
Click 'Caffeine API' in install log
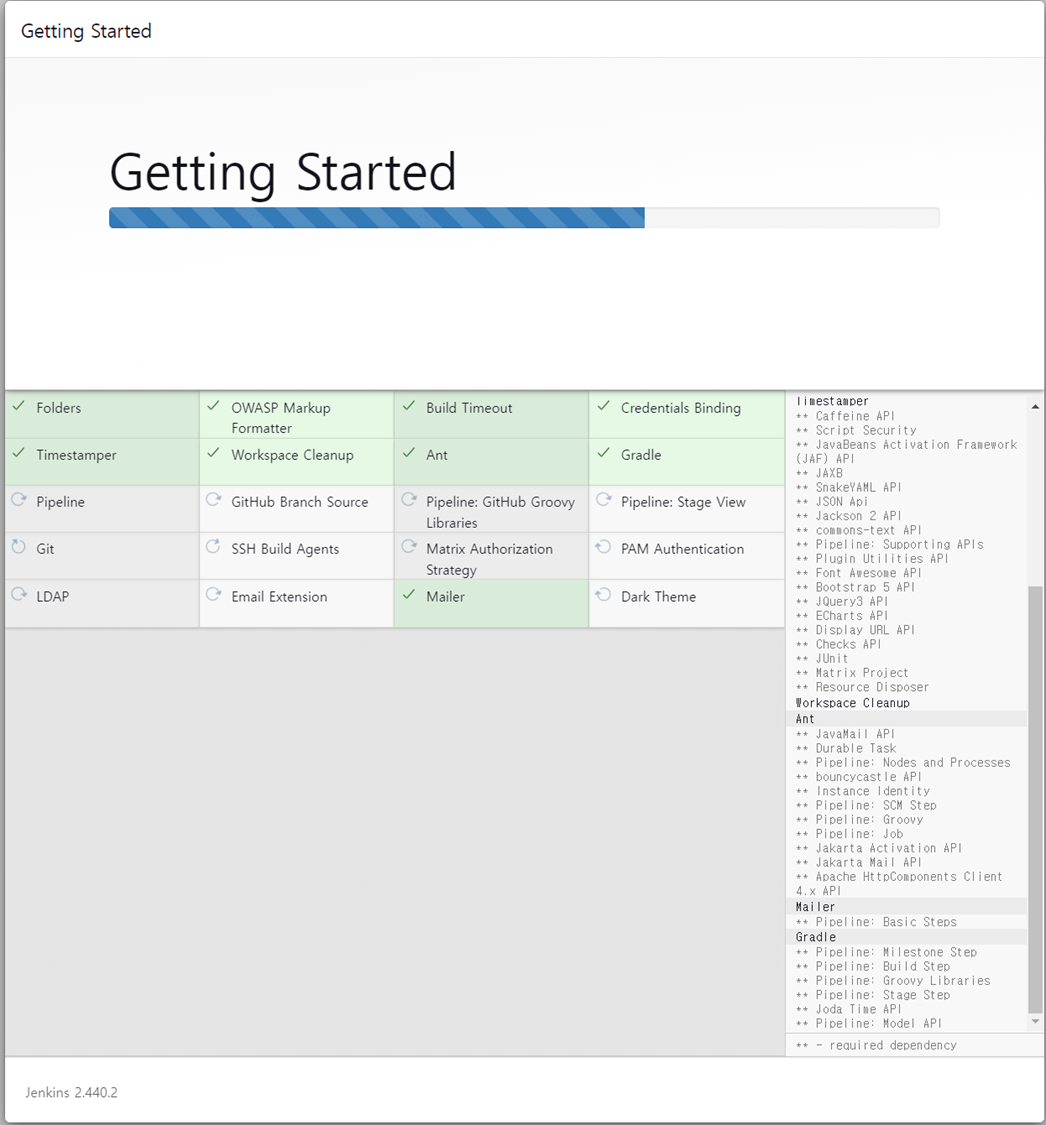[x=855, y=416]
